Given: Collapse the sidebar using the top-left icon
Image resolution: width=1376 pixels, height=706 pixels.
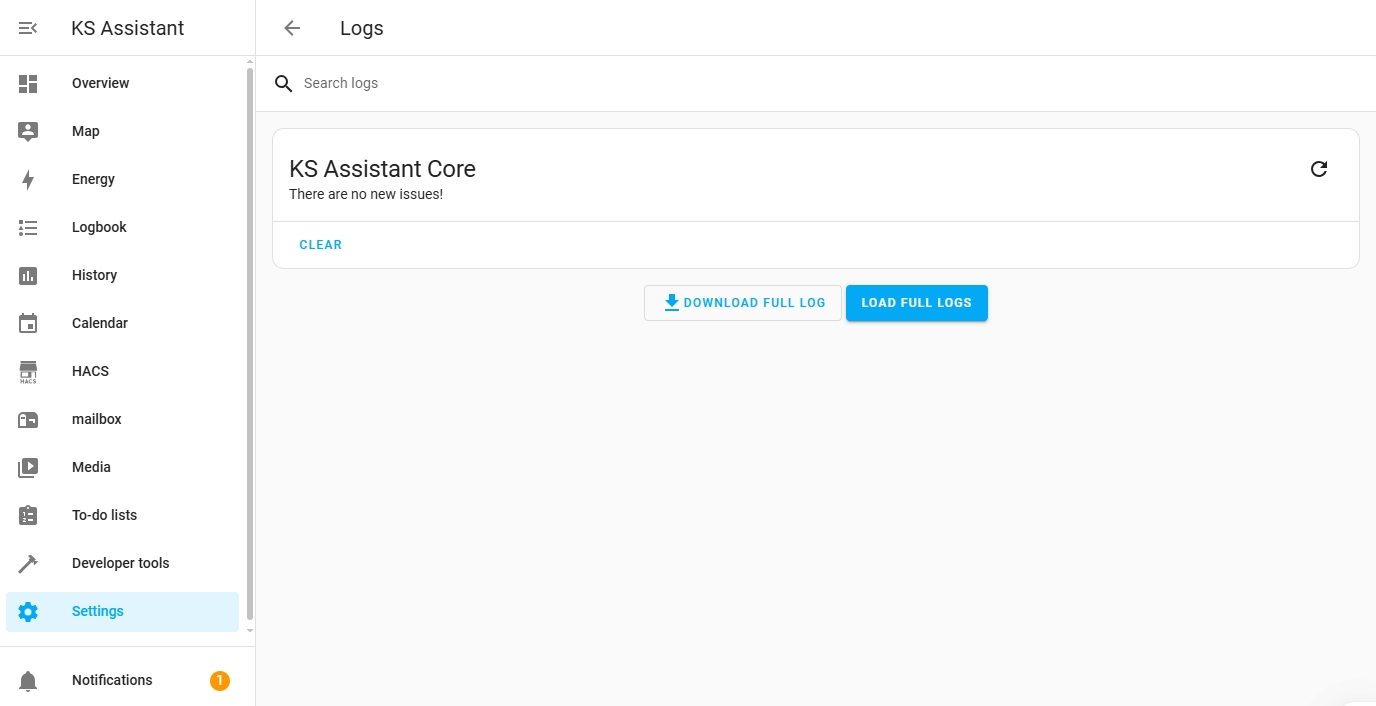Looking at the screenshot, I should click(28, 28).
